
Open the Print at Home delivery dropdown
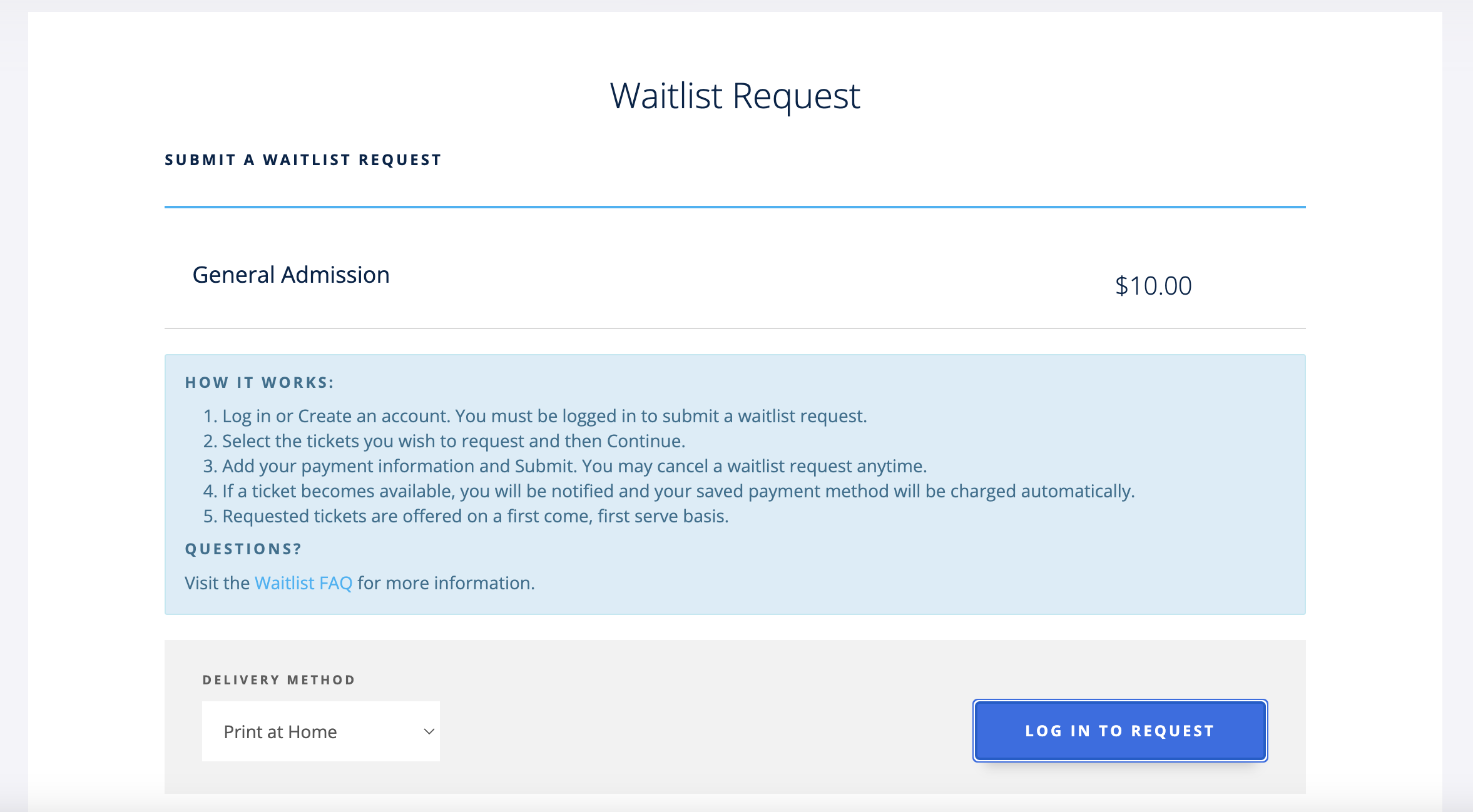[320, 731]
